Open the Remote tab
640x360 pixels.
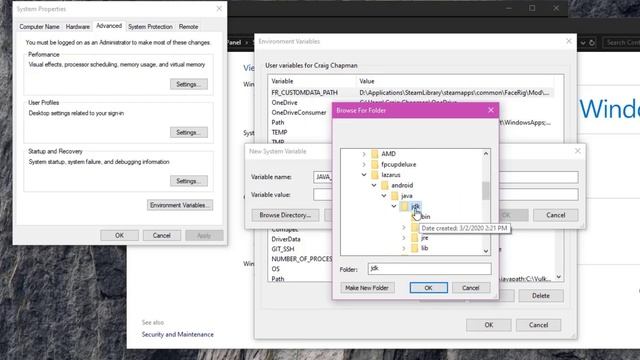188,27
